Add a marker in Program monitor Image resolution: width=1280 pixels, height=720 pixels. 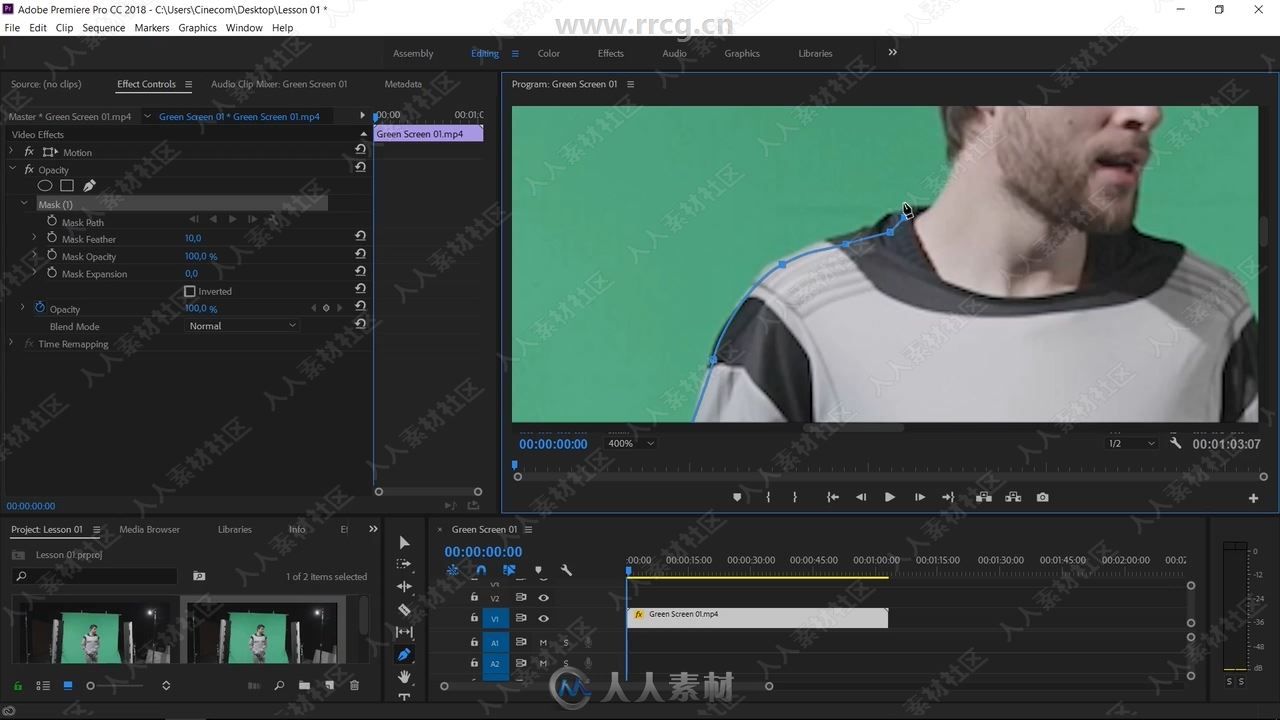coord(737,497)
